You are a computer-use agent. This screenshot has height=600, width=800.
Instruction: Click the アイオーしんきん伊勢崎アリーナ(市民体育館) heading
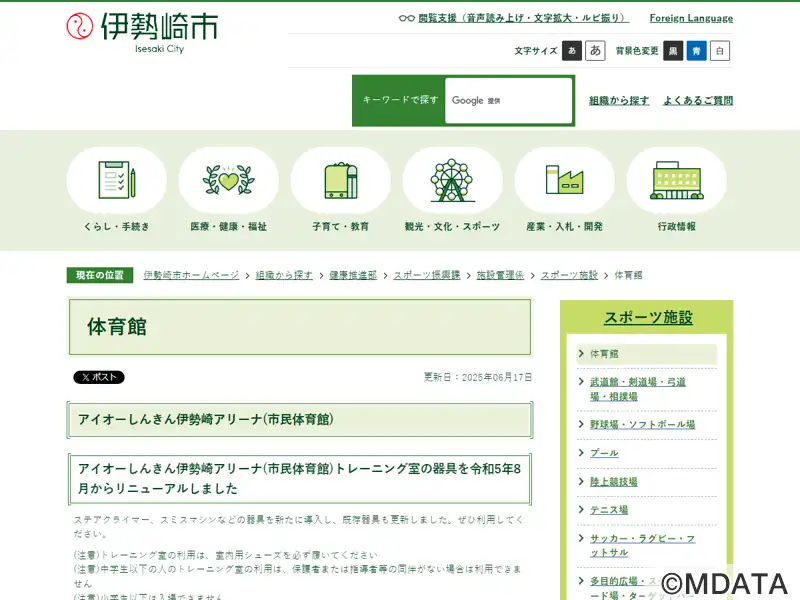(206, 419)
